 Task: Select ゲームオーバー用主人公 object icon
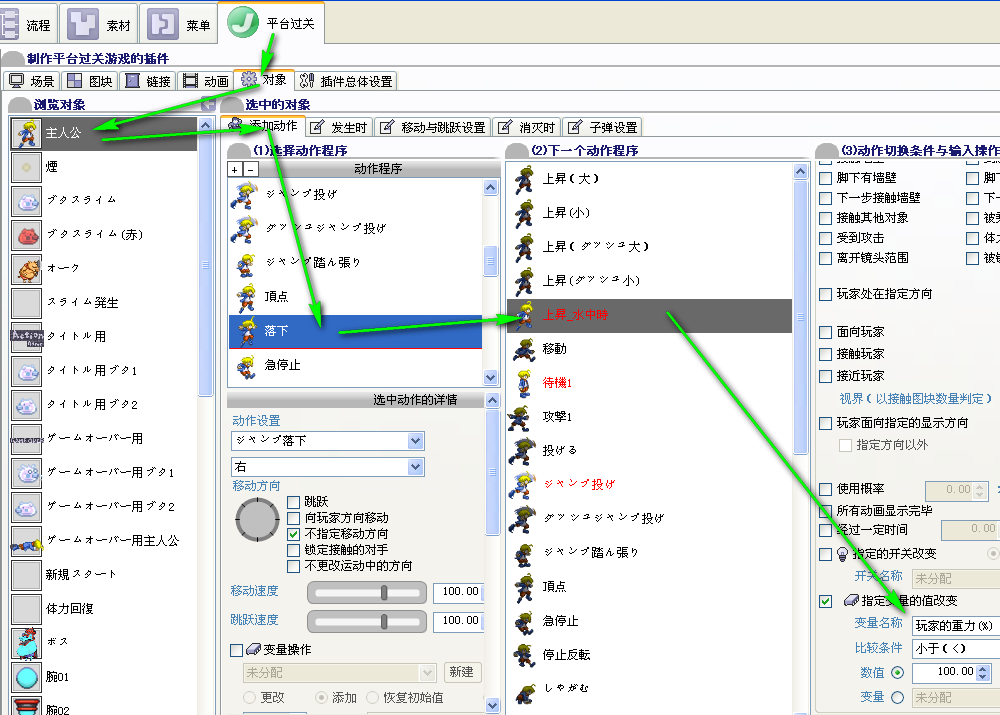26,541
